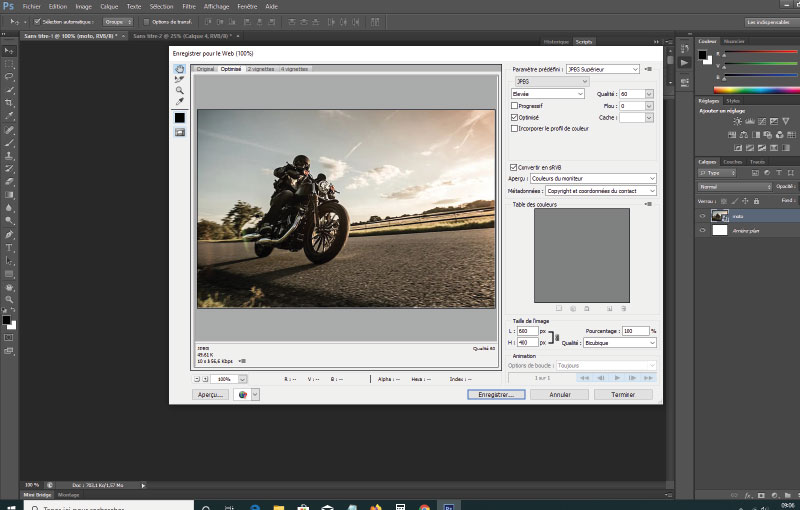The image size is (800, 510).
Task: Select the Slice Select tool
Action: click(x=180, y=79)
